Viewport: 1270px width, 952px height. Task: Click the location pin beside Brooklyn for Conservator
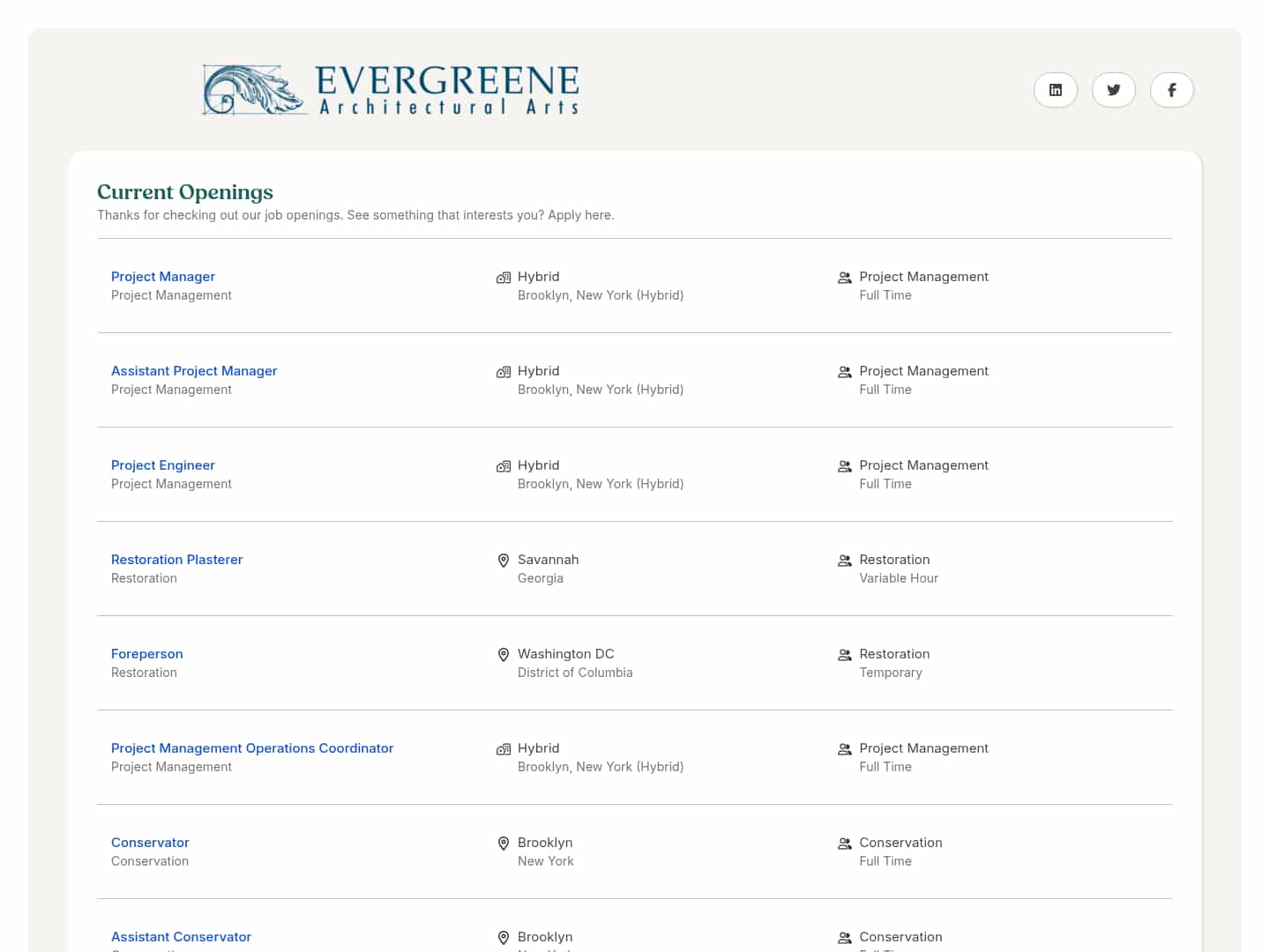pyautogui.click(x=504, y=844)
